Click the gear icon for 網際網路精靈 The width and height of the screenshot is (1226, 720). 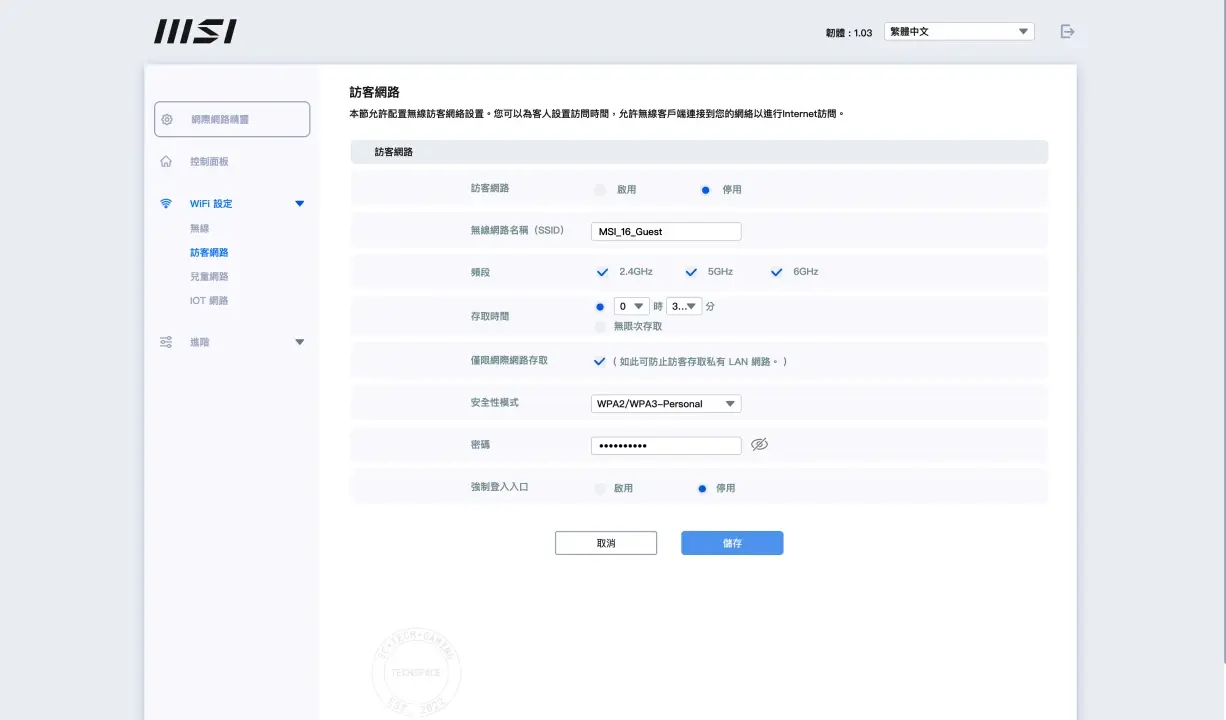click(167, 119)
